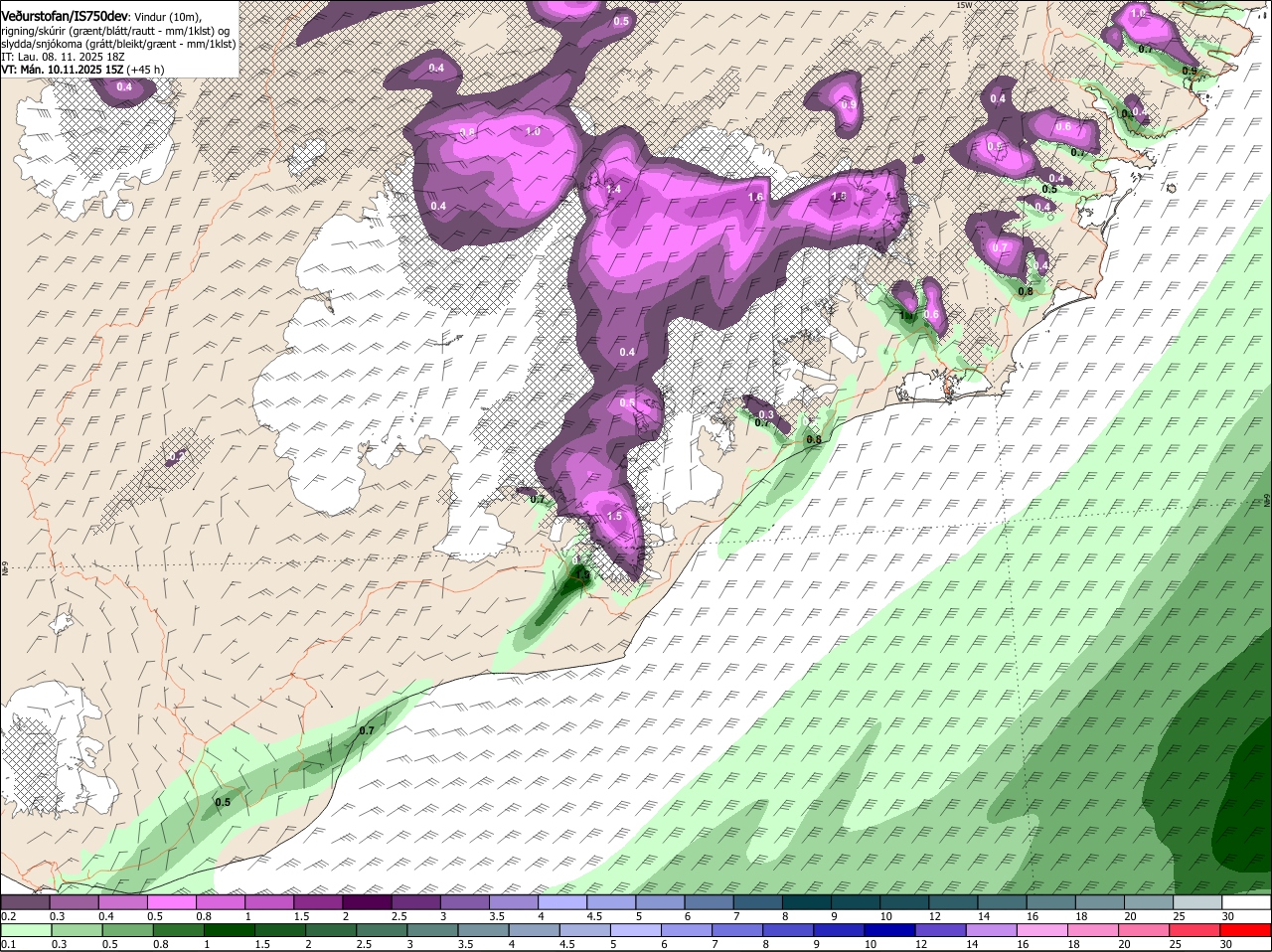The height and width of the screenshot is (952, 1272).
Task: Click the upper-row legend swatch above 3.5
Action: (513, 902)
